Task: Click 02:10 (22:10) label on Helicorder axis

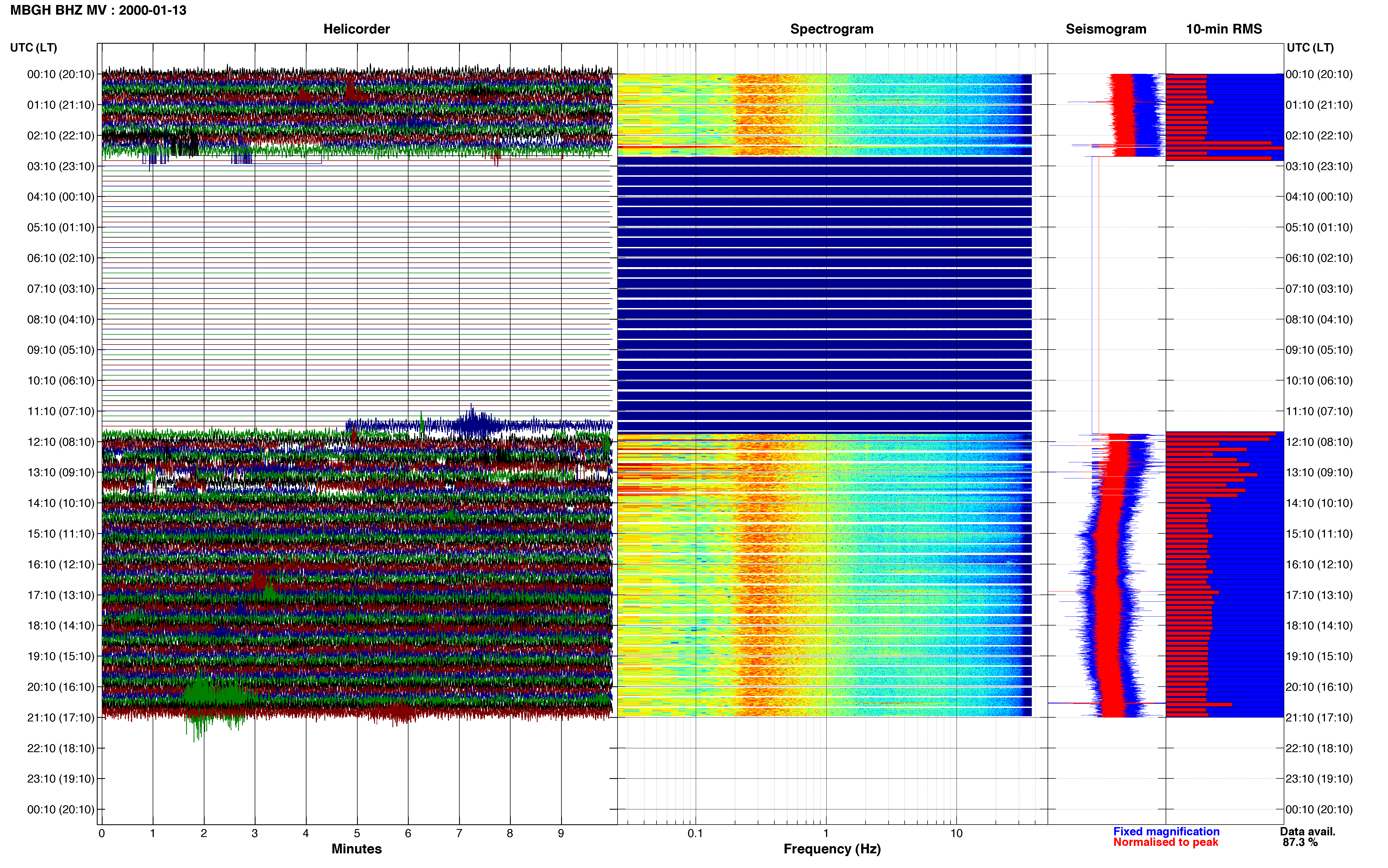Action: tap(61, 135)
